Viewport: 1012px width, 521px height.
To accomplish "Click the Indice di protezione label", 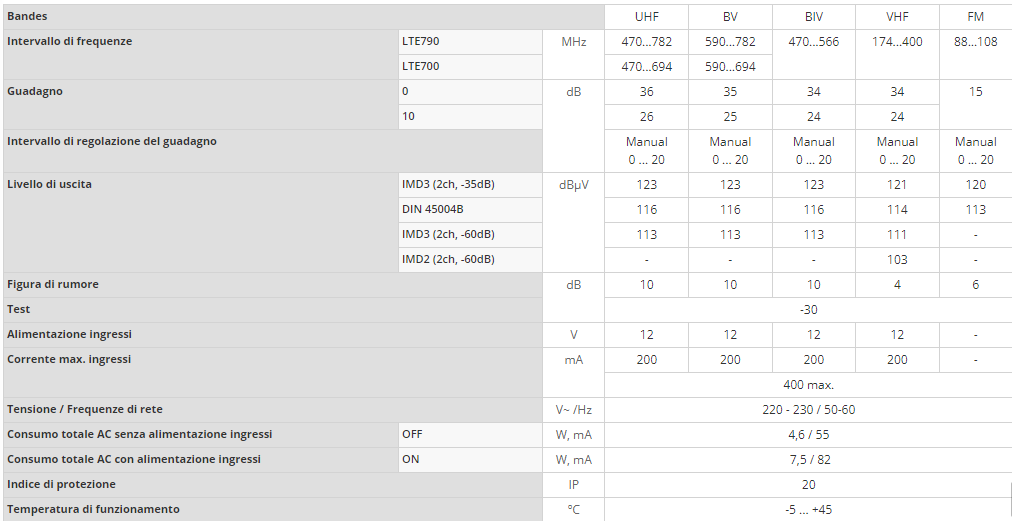I will coord(62,485).
